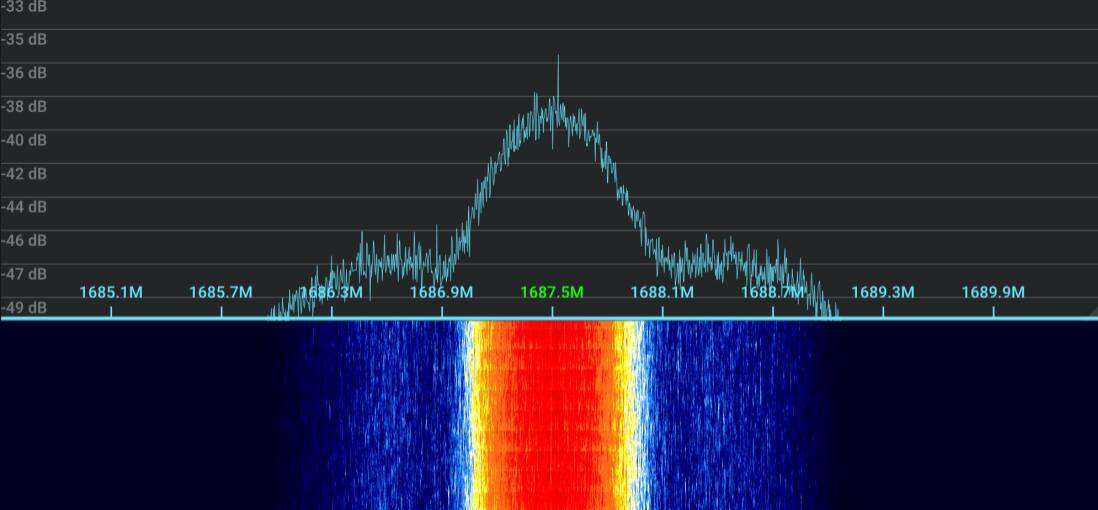Viewport: 1098px width, 510px height.
Task: Click the 1685.1M frequency label
Action: [111, 292]
